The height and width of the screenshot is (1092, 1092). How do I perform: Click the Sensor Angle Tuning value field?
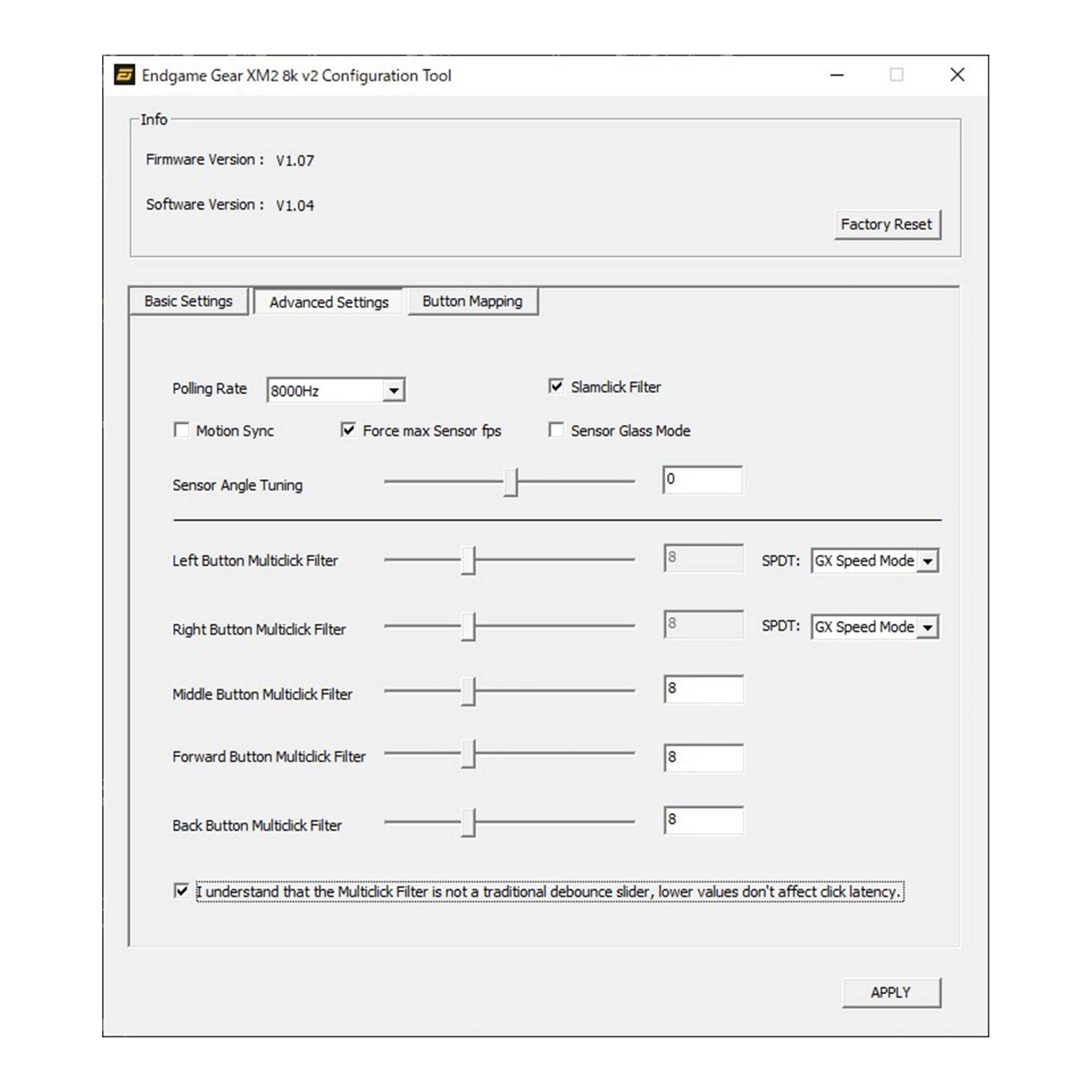click(702, 480)
